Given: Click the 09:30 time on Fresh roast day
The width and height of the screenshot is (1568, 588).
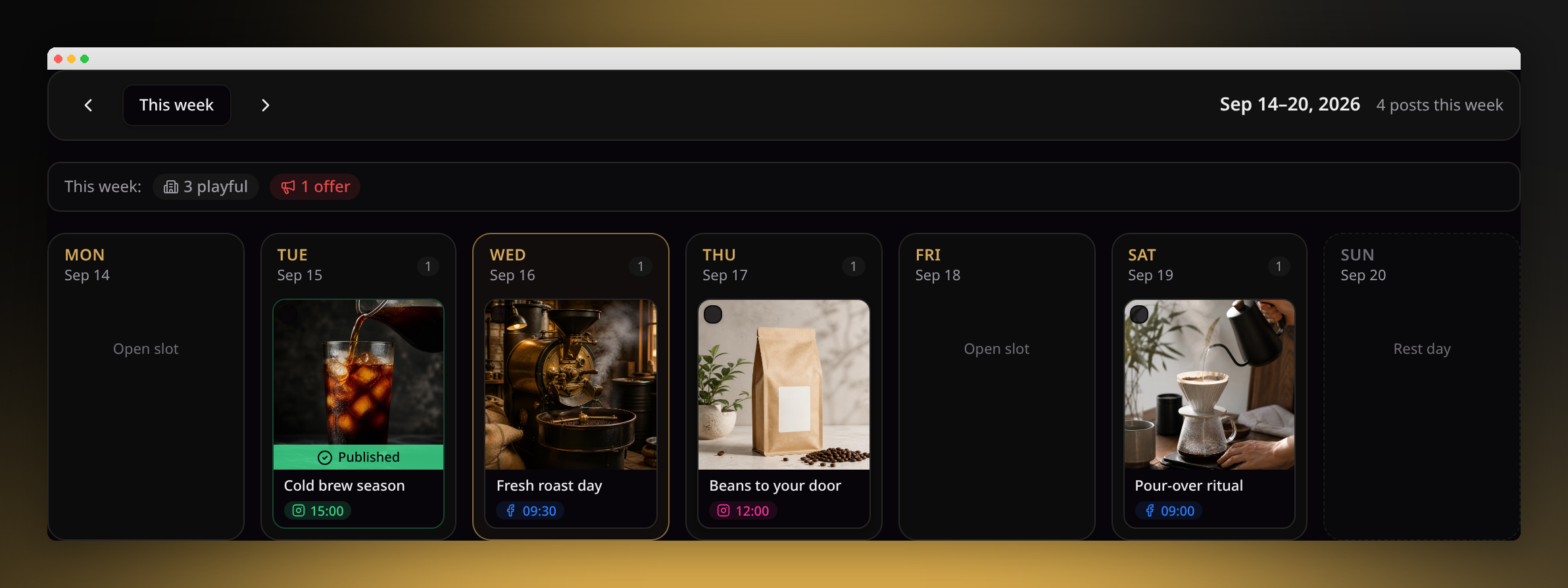Looking at the screenshot, I should click(539, 511).
